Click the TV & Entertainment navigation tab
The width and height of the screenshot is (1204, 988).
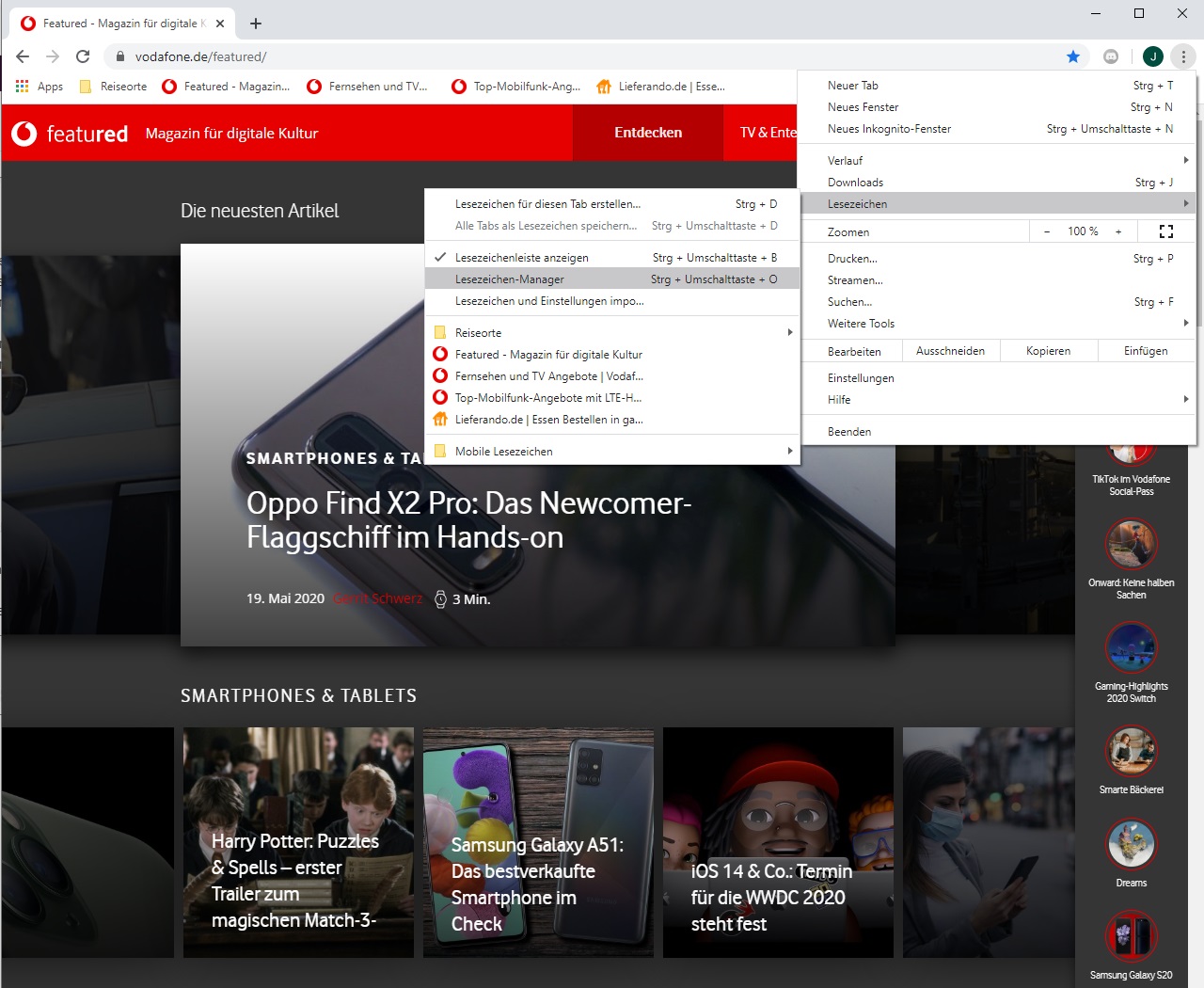(762, 133)
